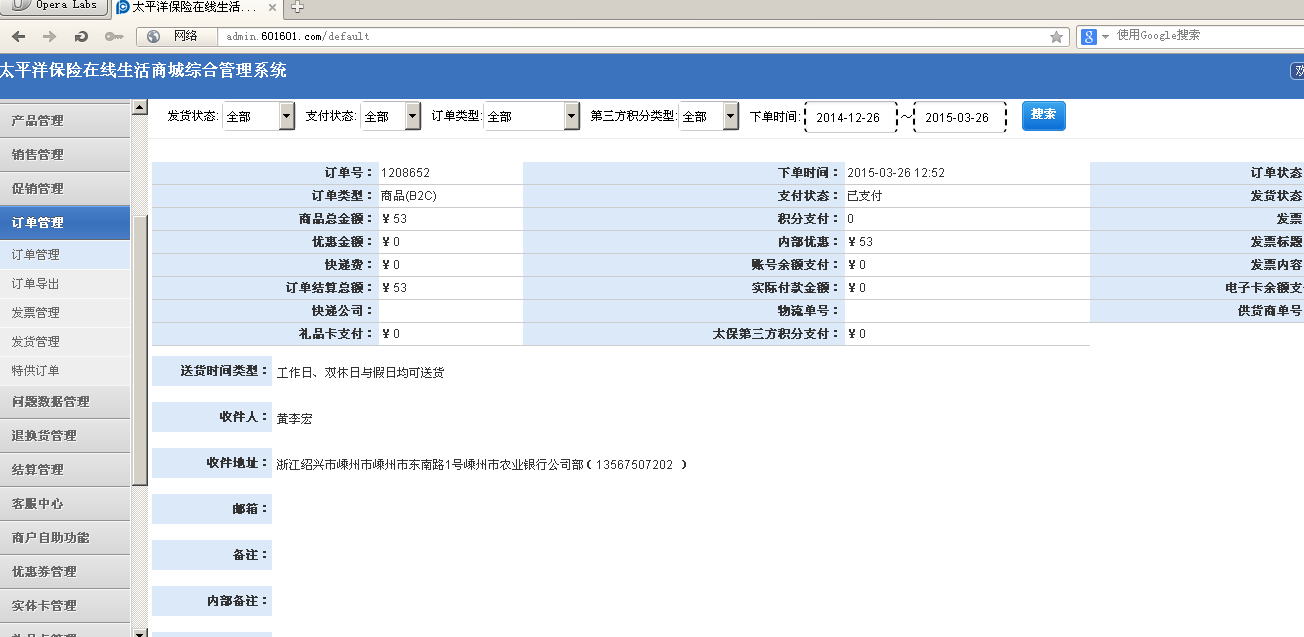Open the Google search engine selector icon
Image resolution: width=1304 pixels, height=637 pixels.
tap(1095, 36)
